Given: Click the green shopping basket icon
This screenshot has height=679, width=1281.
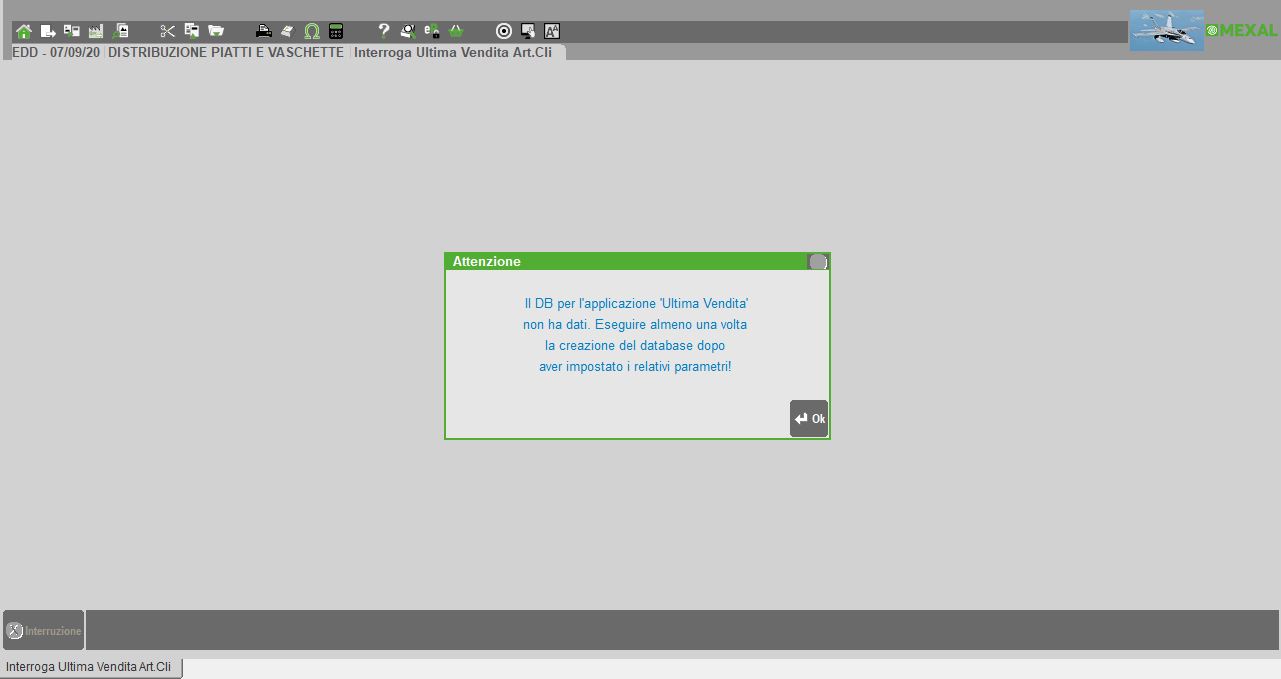Looking at the screenshot, I should pos(456,31).
